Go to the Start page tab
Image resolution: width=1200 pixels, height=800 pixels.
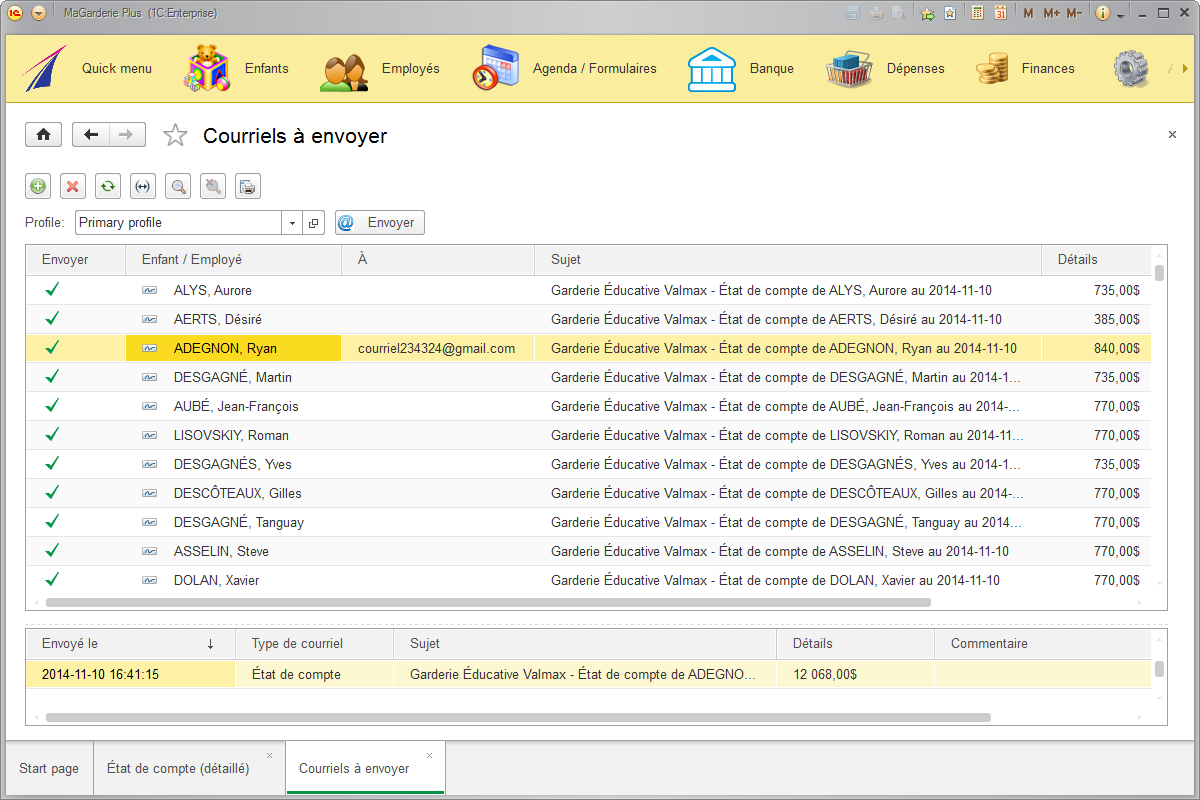(48, 767)
